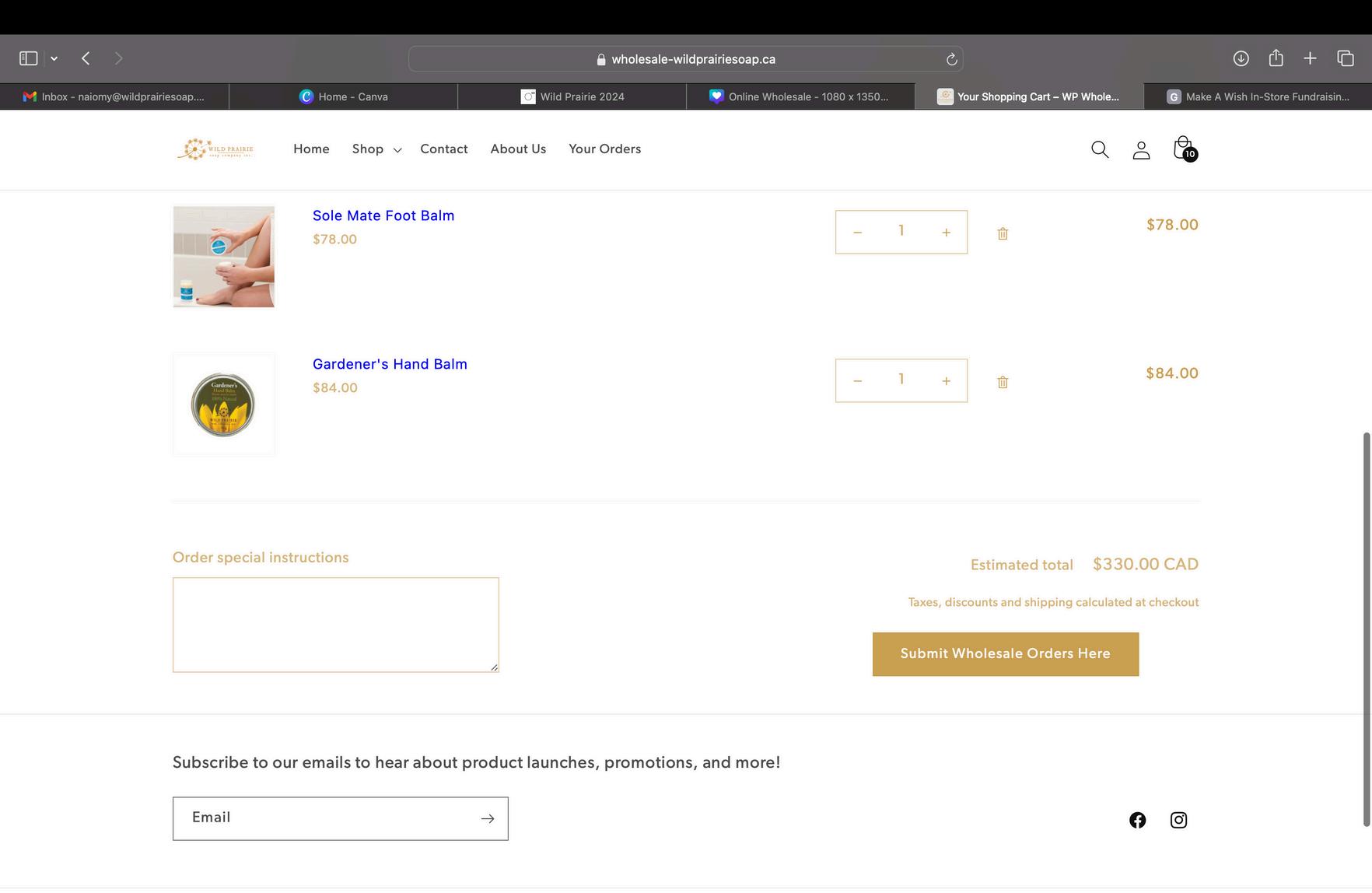This screenshot has height=893, width=1372.
Task: Click the Wild Prairie Soap logo
Action: click(x=215, y=149)
